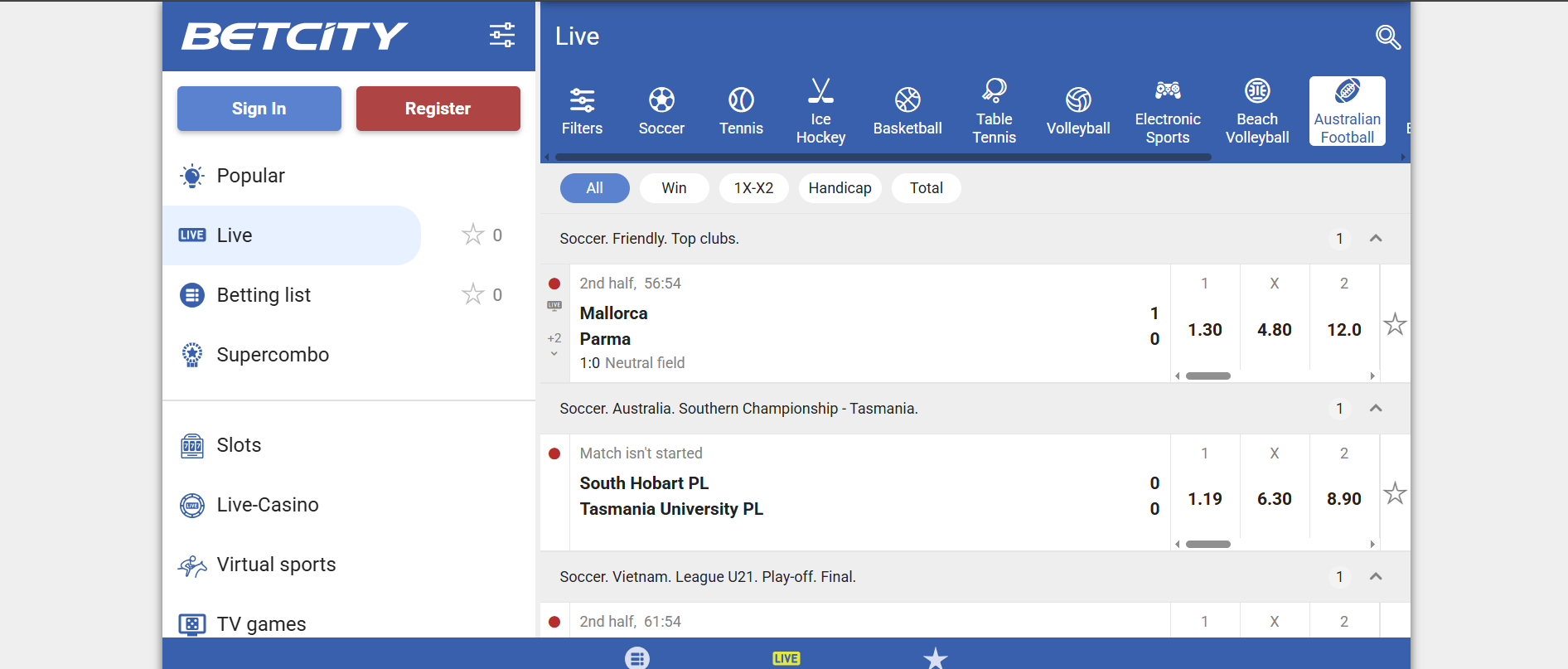Select the 1X-X2 market filter
This screenshot has width=1568, height=669.
[753, 188]
